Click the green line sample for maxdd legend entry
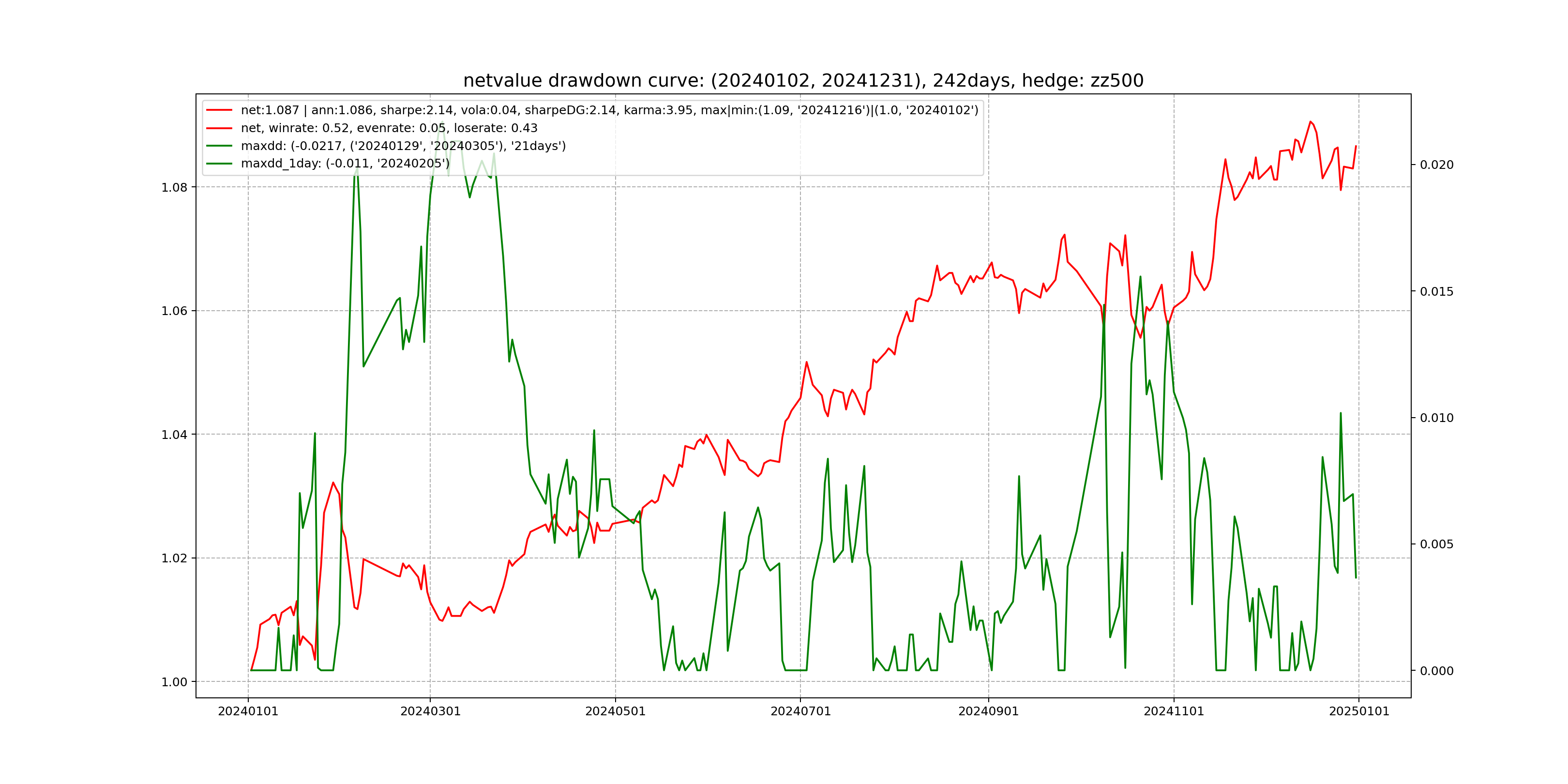Viewport: 1568px width, 784px height. click(x=219, y=146)
